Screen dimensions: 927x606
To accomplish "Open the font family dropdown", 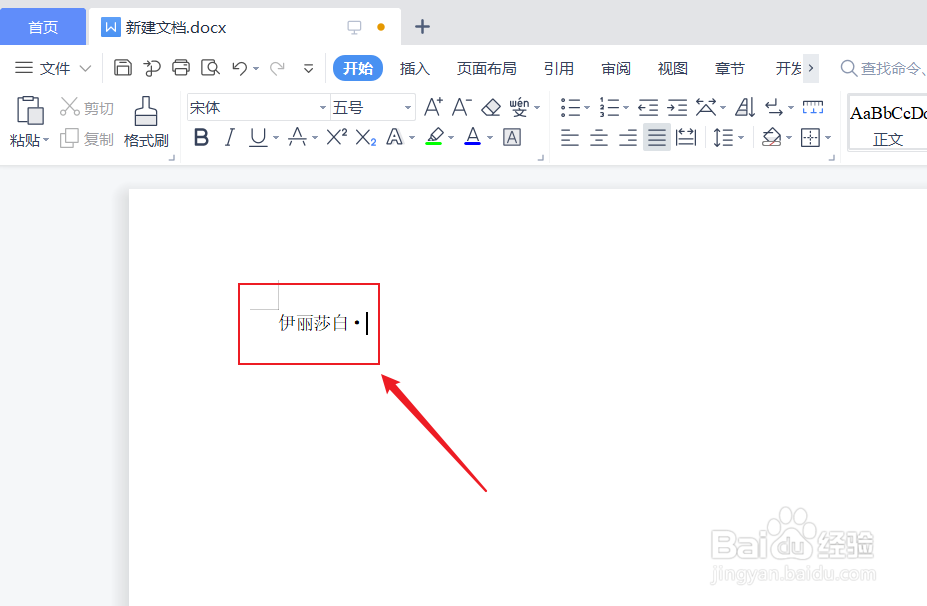I will pos(321,106).
